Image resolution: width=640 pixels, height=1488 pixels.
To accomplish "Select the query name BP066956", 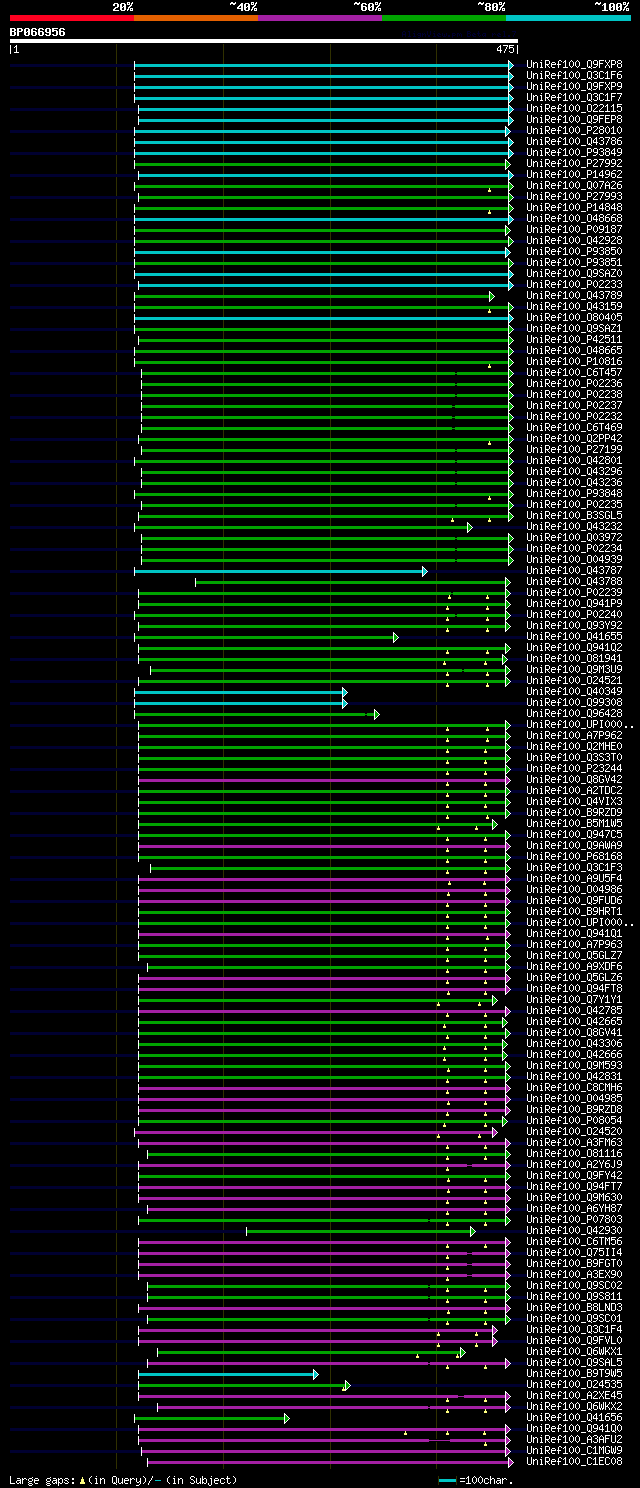I will pos(37,32).
